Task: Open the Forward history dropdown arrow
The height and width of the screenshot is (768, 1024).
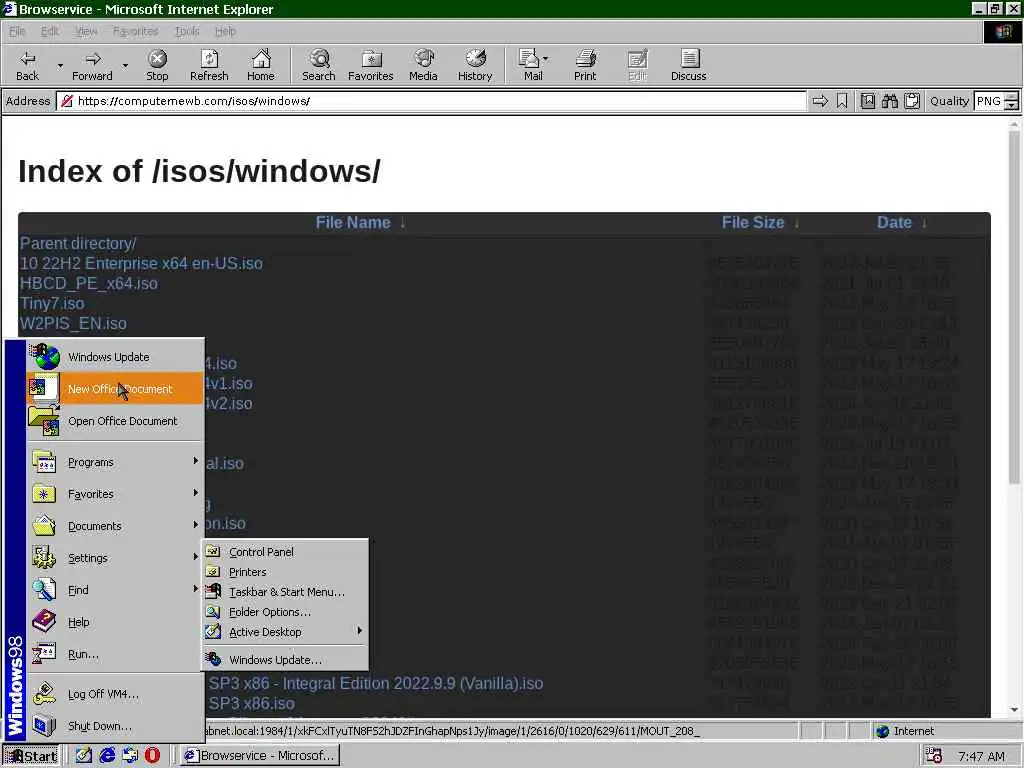Action: [x=125, y=65]
